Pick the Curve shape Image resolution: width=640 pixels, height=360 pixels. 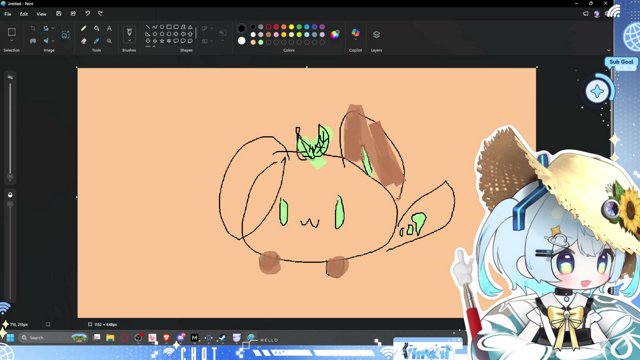point(155,27)
